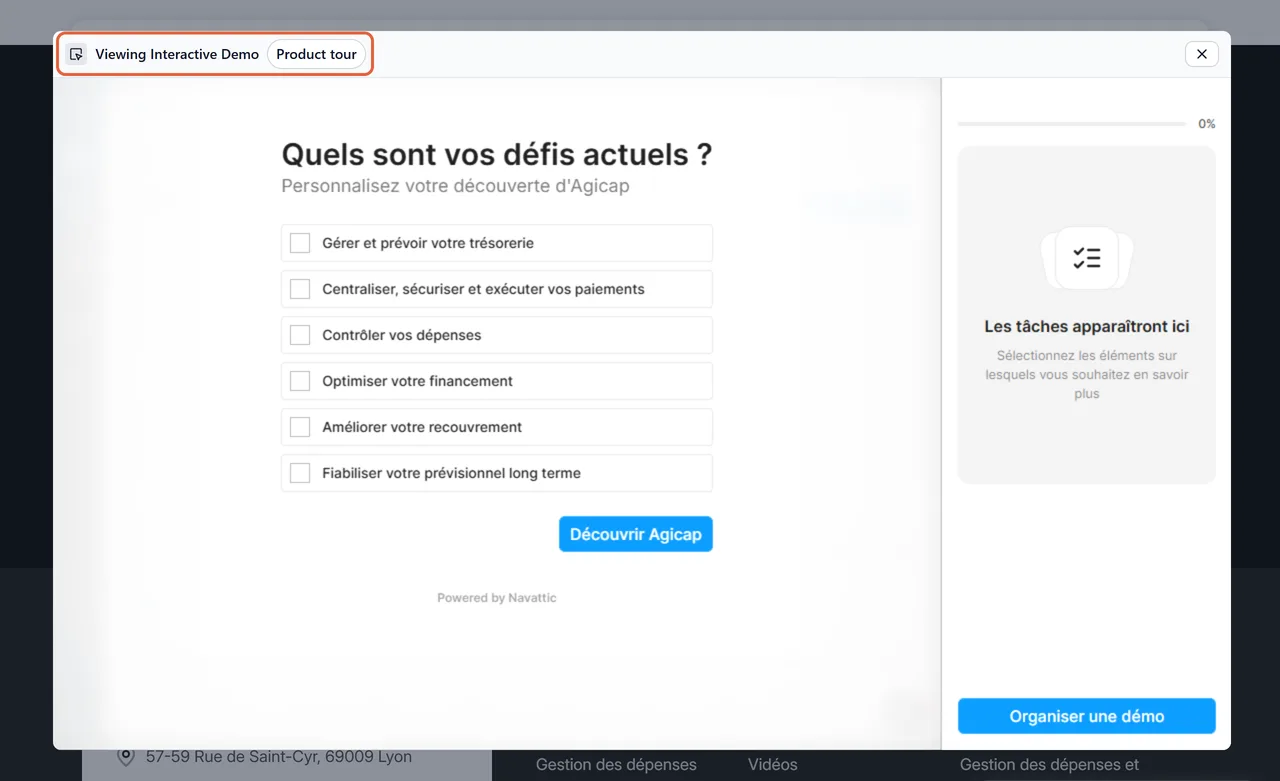Enable 'Optimiser votre financement' option
Image resolution: width=1280 pixels, height=781 pixels.
click(x=300, y=381)
